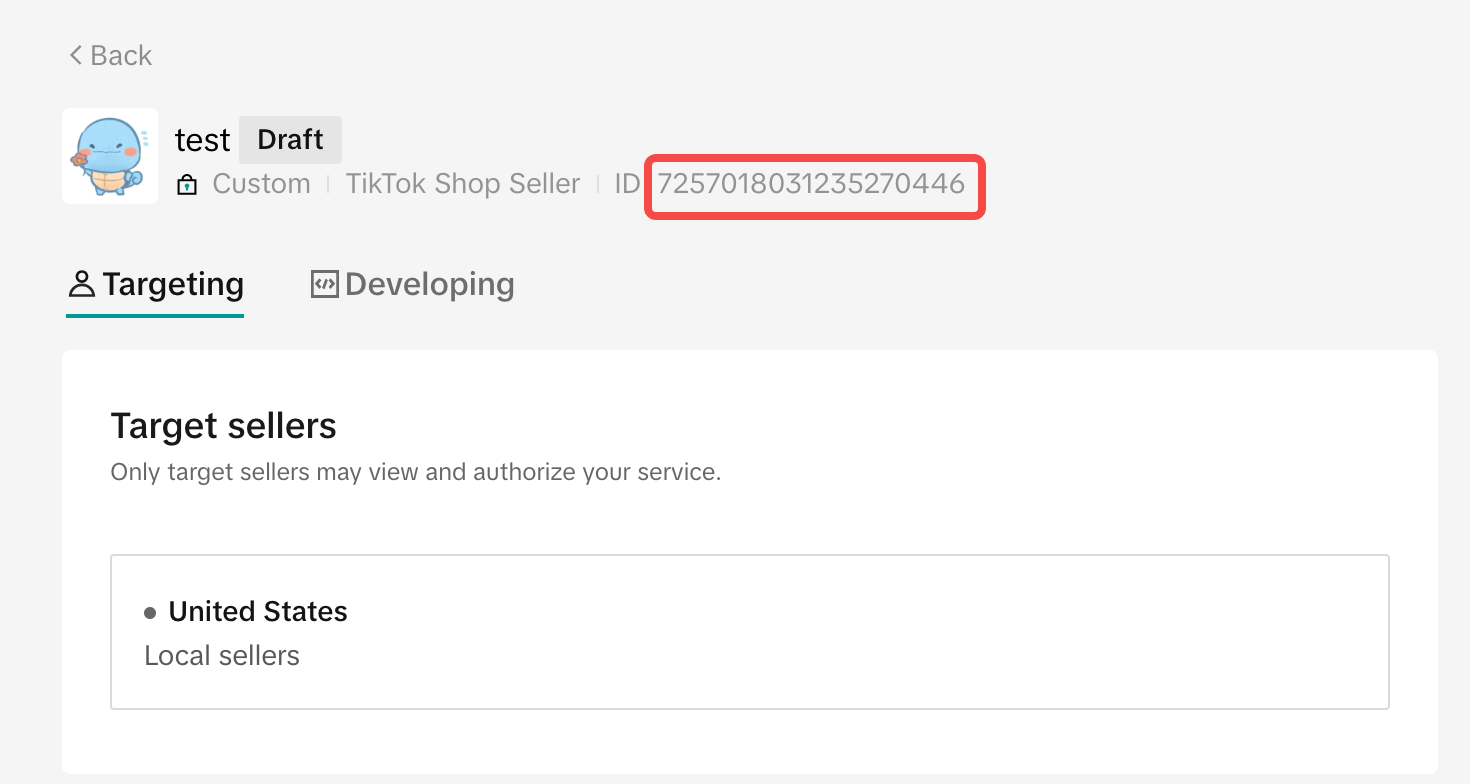
Task: Click the TikTok Shop Seller label
Action: coord(463,184)
